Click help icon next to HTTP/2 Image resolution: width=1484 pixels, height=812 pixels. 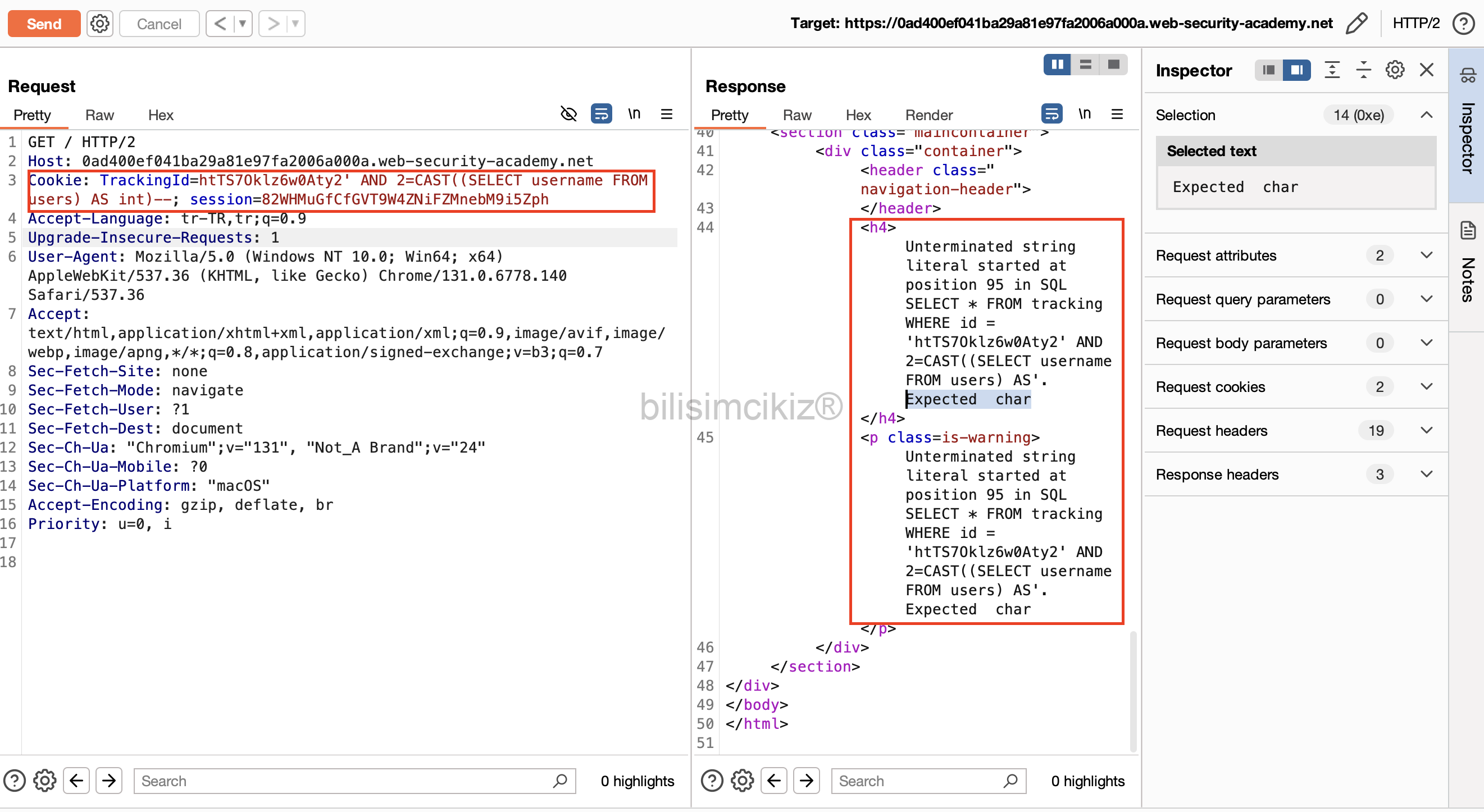pos(1463,24)
